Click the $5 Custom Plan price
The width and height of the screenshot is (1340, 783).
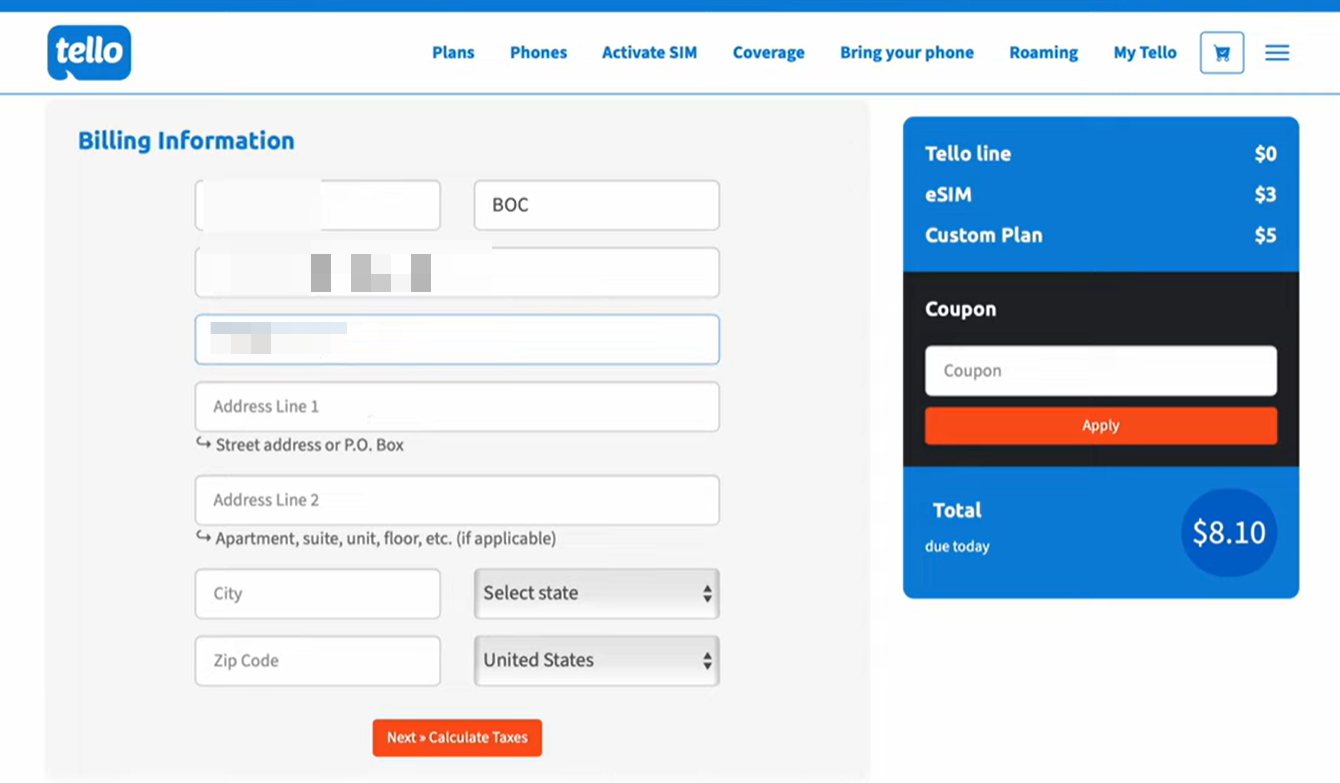tap(1266, 236)
